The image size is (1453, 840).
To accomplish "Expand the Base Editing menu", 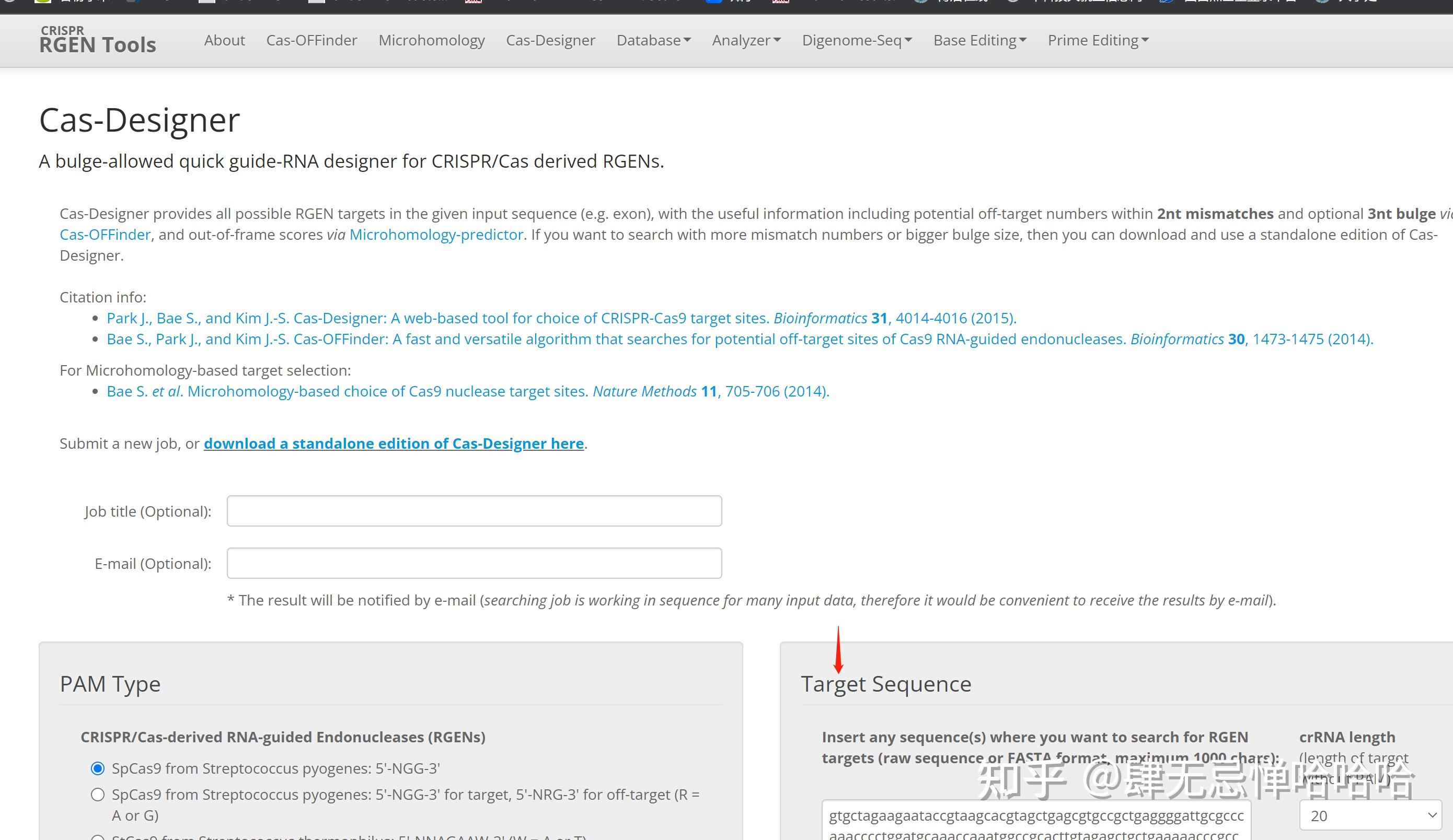I will pos(978,40).
